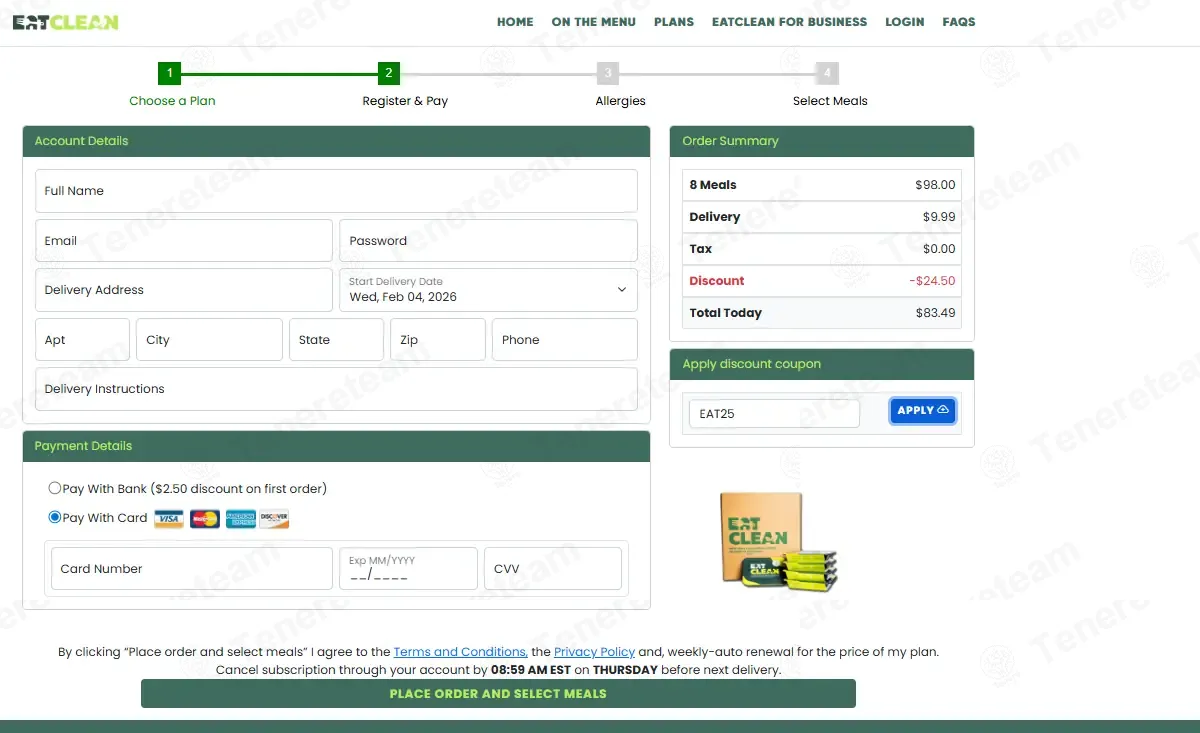Click the State input field
Screen dimensions: 1200x733
(x=336, y=340)
